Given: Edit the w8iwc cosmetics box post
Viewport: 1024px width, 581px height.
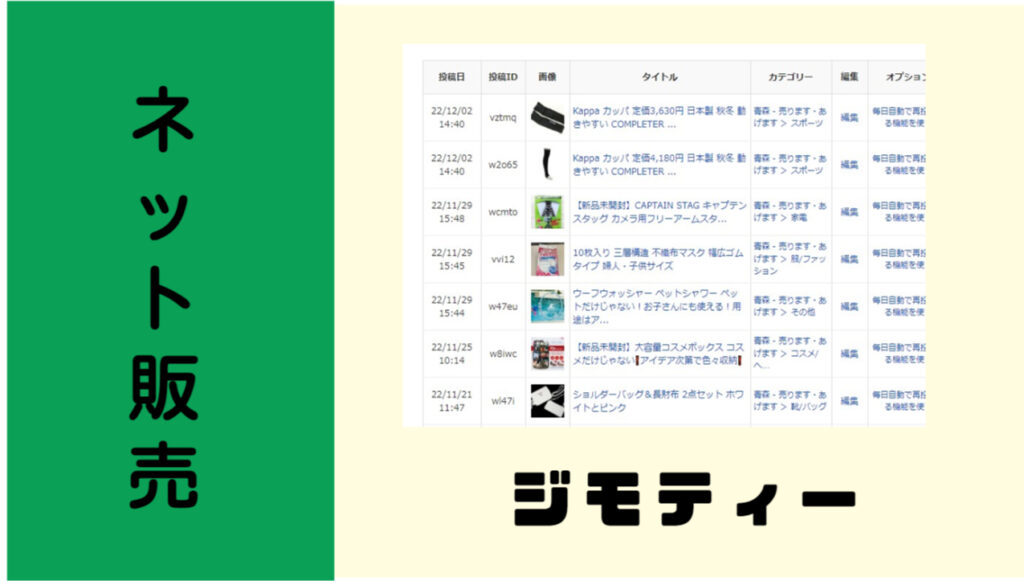Looking at the screenshot, I should (x=849, y=354).
